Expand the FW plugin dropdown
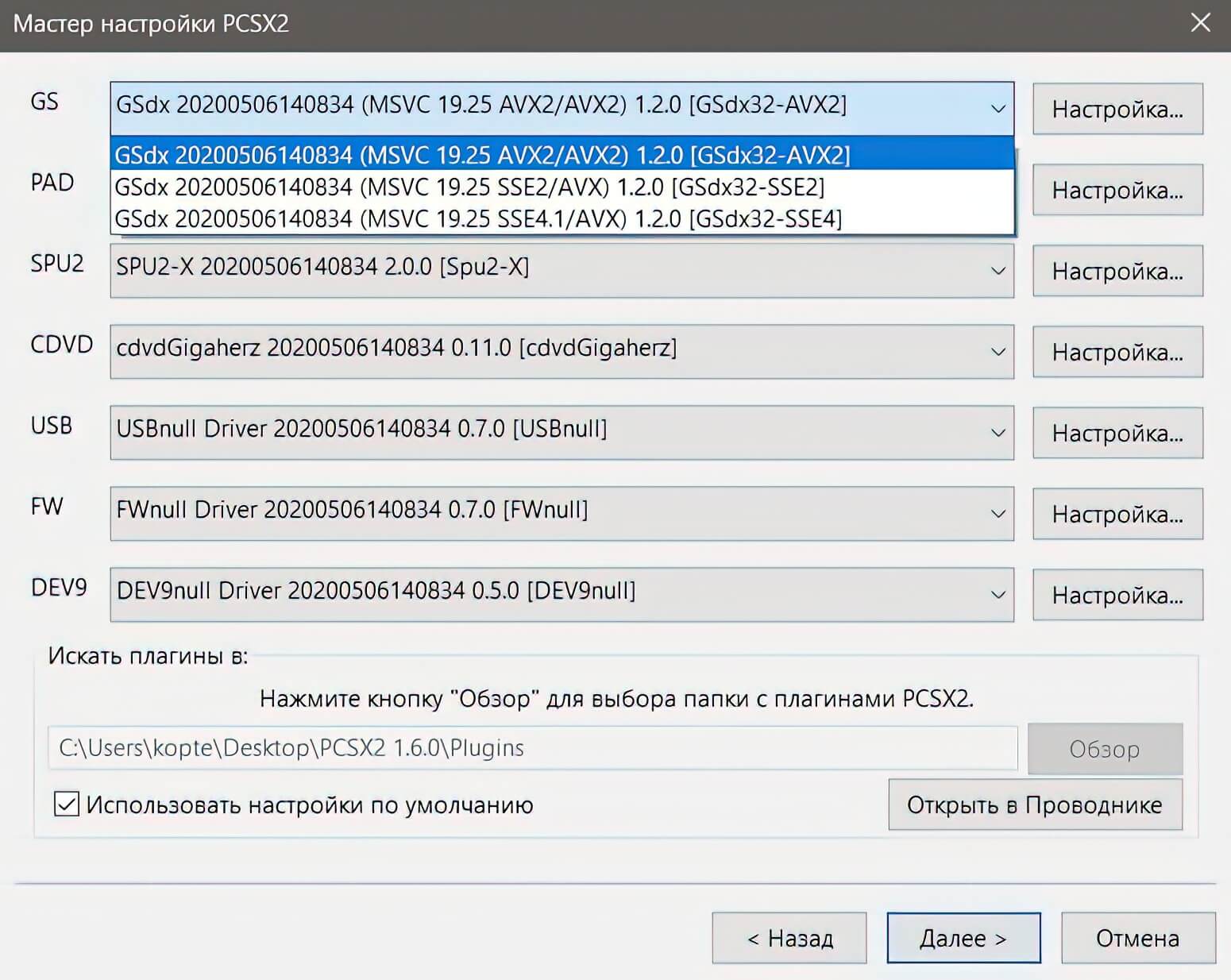The height and width of the screenshot is (980, 1231). coord(562,514)
